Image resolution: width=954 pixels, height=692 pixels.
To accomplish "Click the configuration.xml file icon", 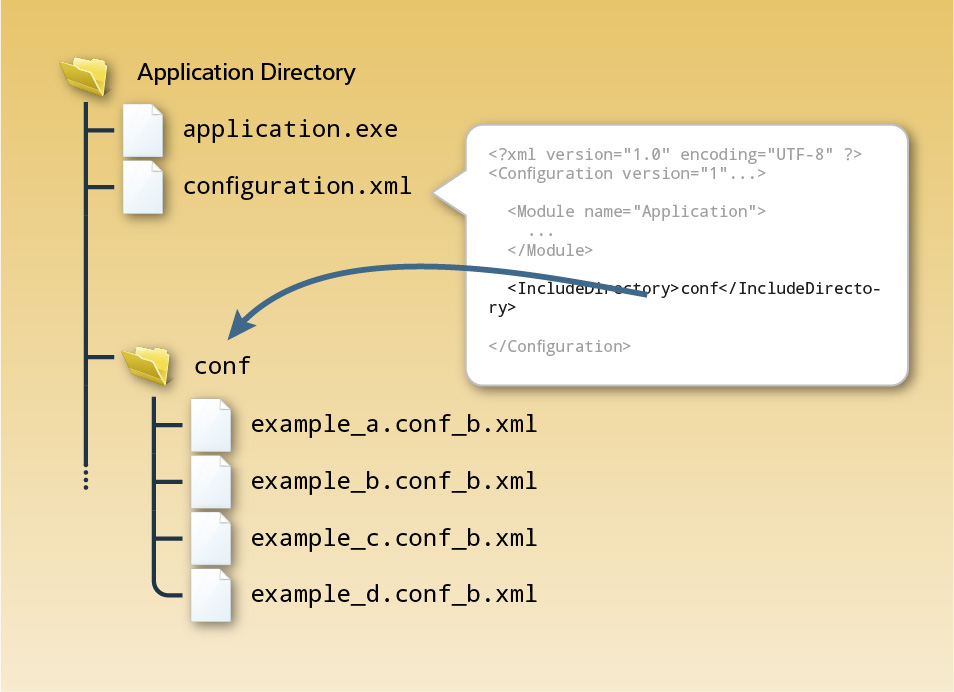I will [x=143, y=188].
